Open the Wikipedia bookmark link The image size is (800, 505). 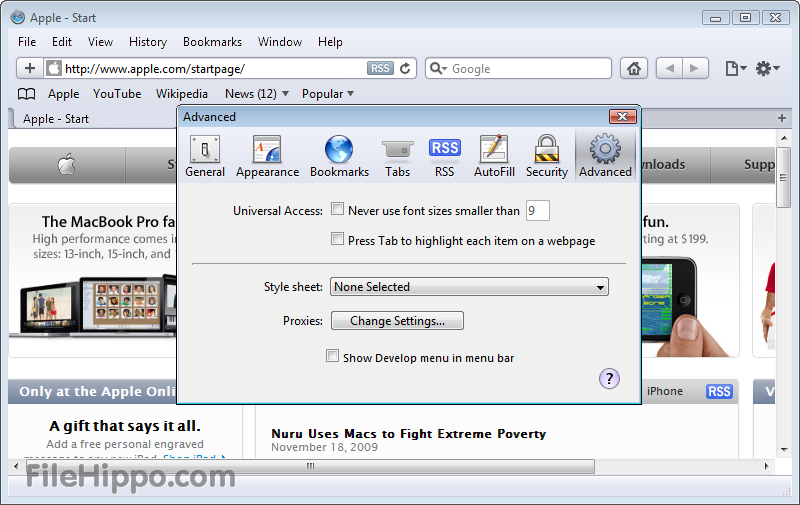pyautogui.click(x=182, y=94)
